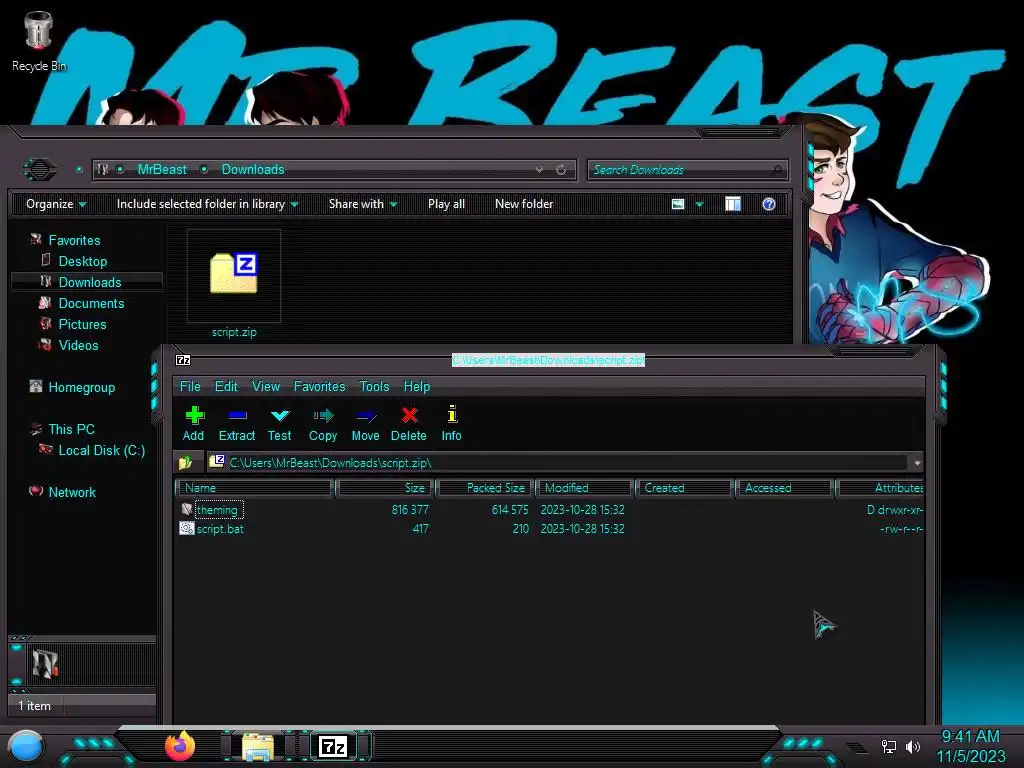The image size is (1024, 768).
Task: Click MrBeast in the Explorer breadcrumb
Action: point(162,170)
